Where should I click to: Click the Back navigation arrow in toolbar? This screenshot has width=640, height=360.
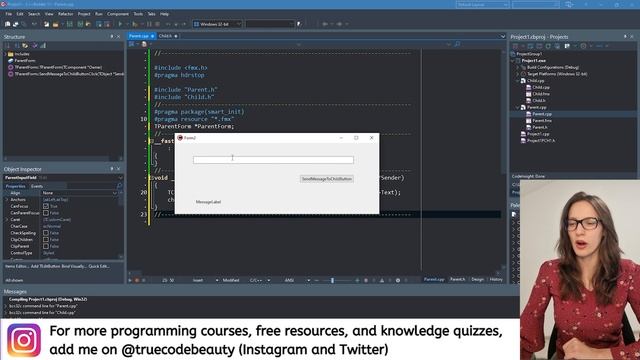pyautogui.click(x=325, y=24)
